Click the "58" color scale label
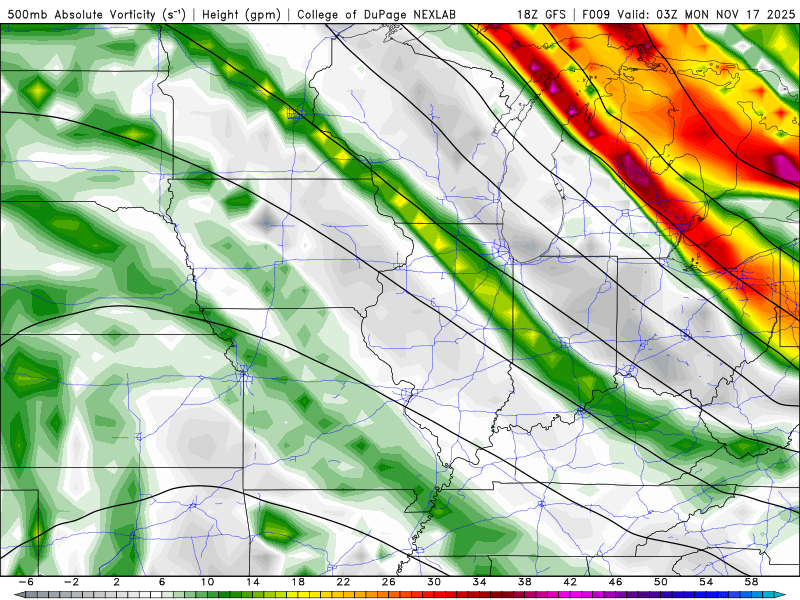The image size is (800, 600). 752,582
